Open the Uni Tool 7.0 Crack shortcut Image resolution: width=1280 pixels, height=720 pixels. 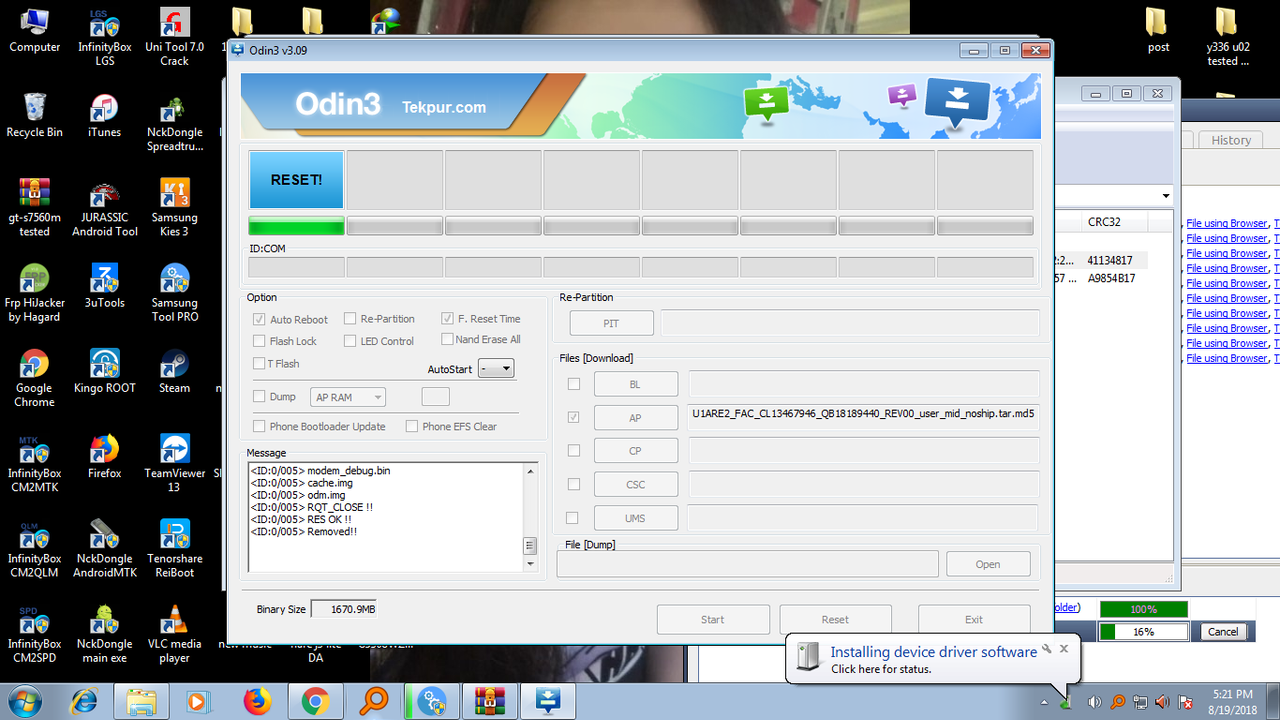pos(174,37)
